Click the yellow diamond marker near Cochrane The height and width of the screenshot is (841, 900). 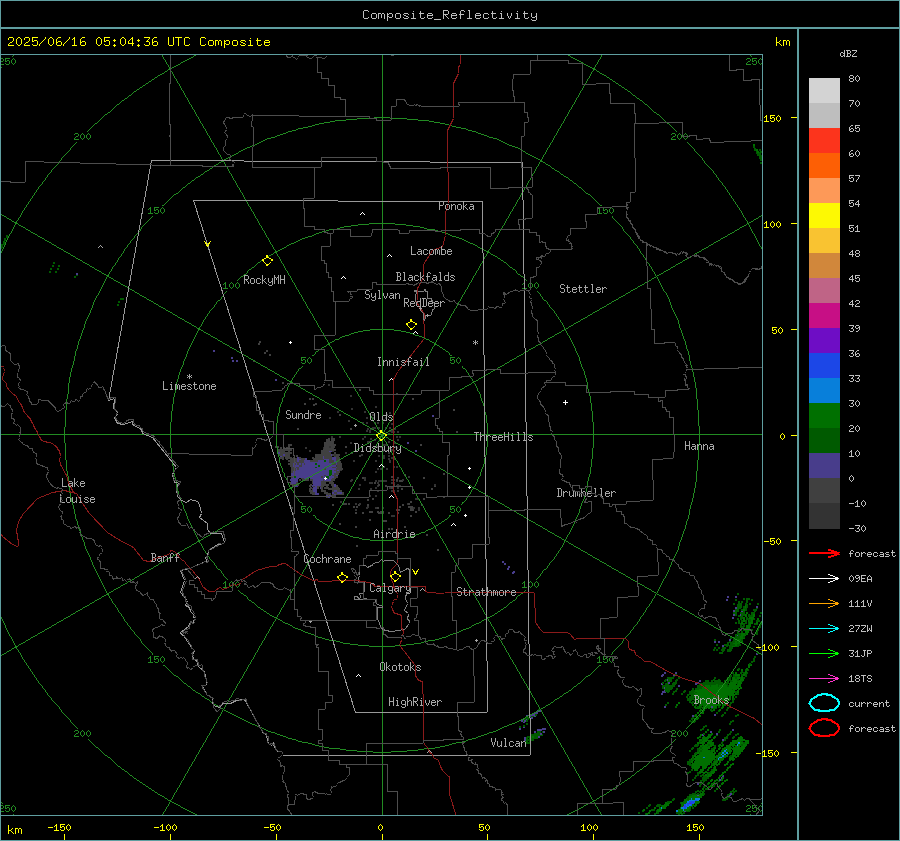point(342,578)
